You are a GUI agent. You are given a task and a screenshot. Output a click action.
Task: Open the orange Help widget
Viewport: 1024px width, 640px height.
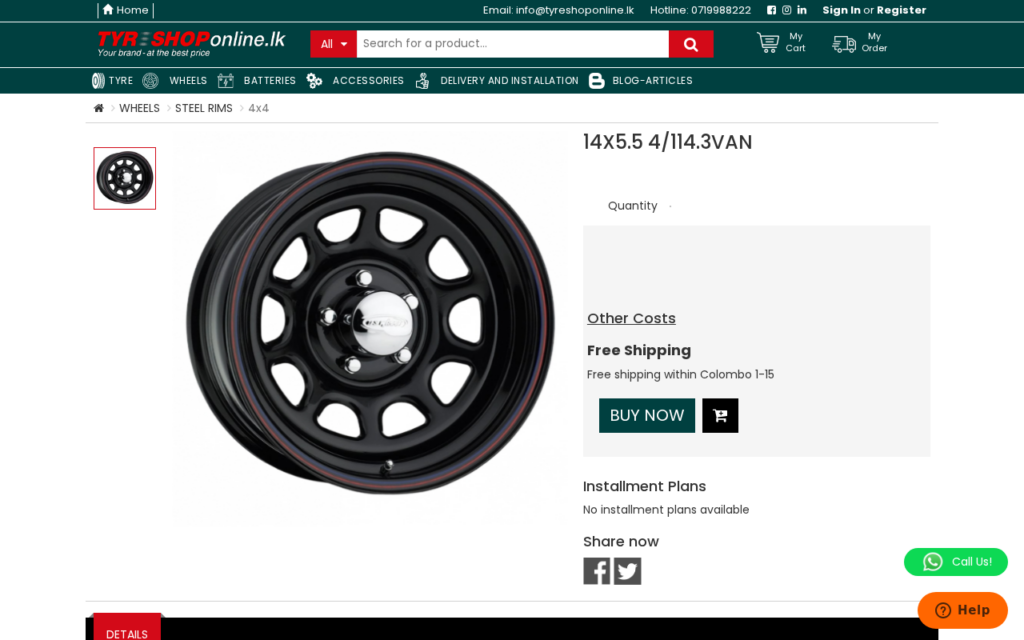pyautogui.click(x=963, y=610)
